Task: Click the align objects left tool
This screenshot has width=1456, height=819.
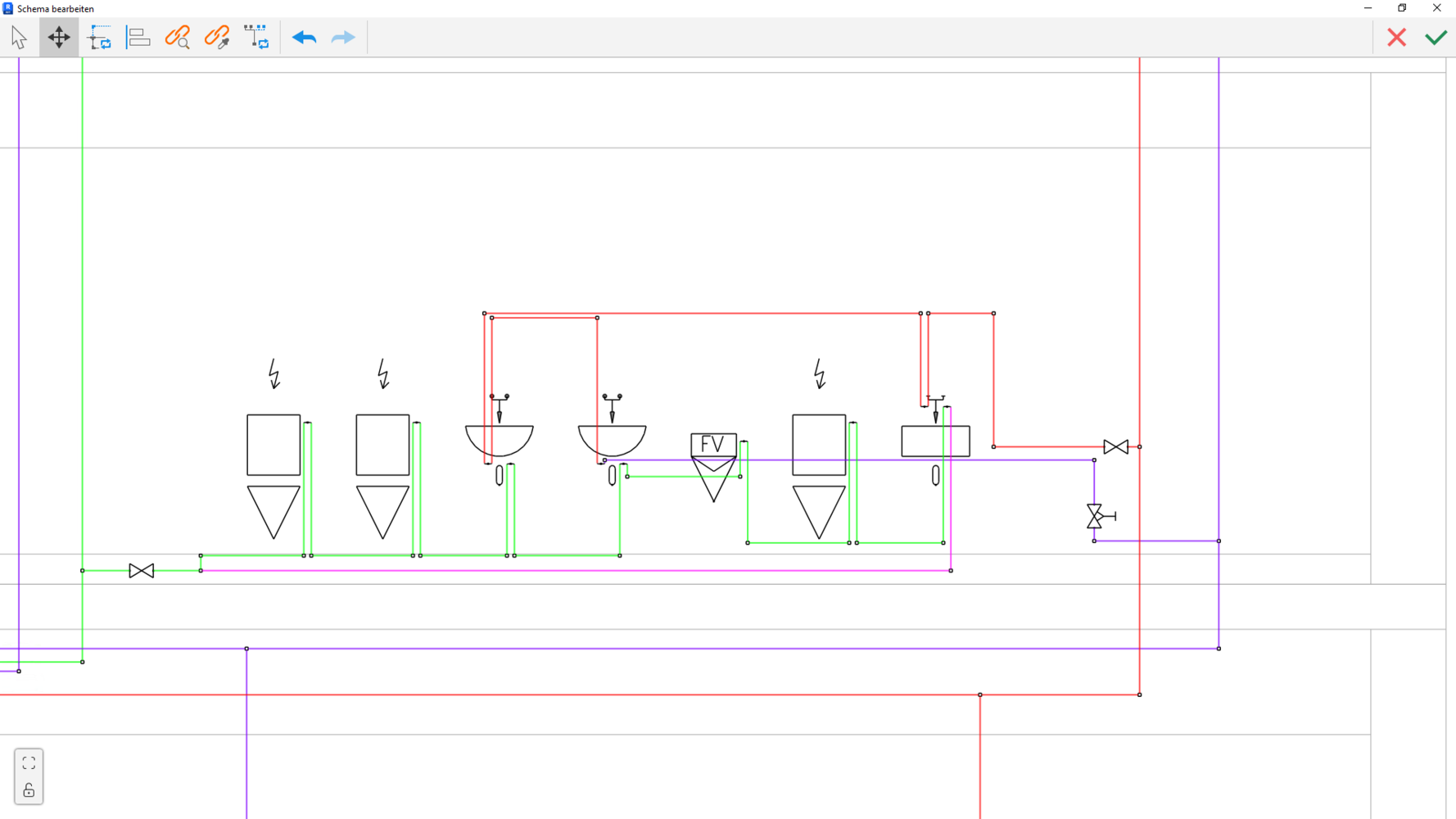Action: click(138, 38)
